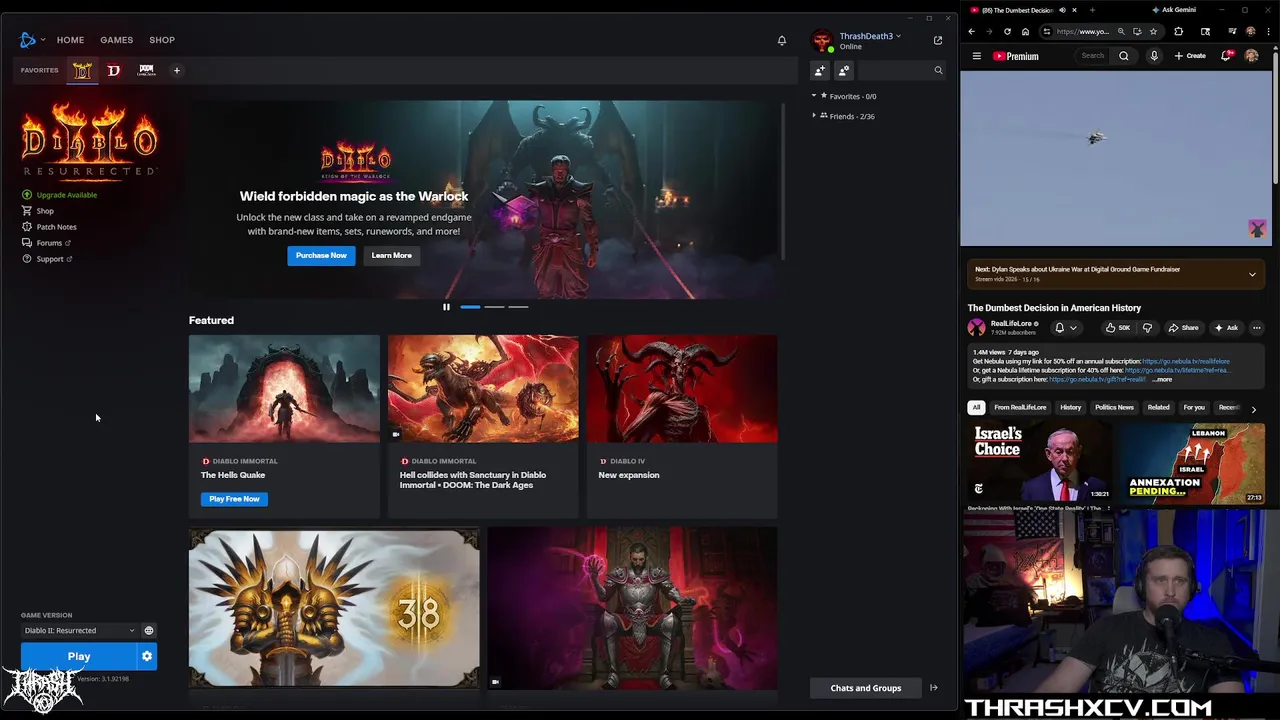
Task: Bookmark this page with star icon
Action: pos(1153,31)
